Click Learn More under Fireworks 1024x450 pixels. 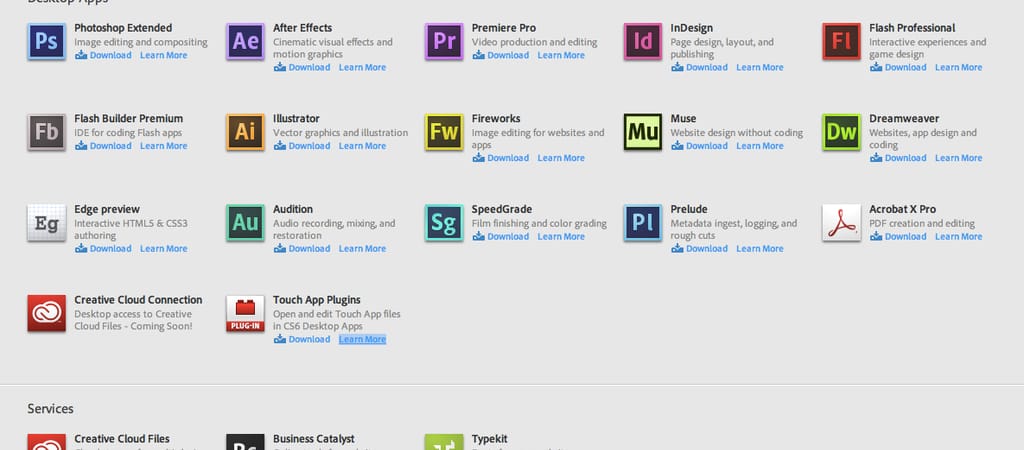pyautogui.click(x=561, y=158)
